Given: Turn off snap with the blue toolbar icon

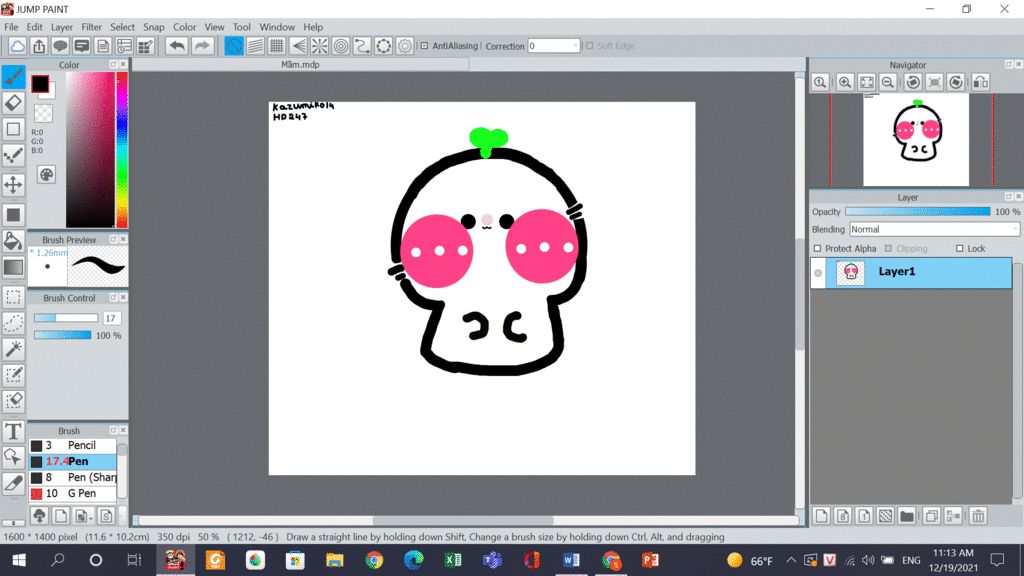Looking at the screenshot, I should pyautogui.click(x=234, y=46).
